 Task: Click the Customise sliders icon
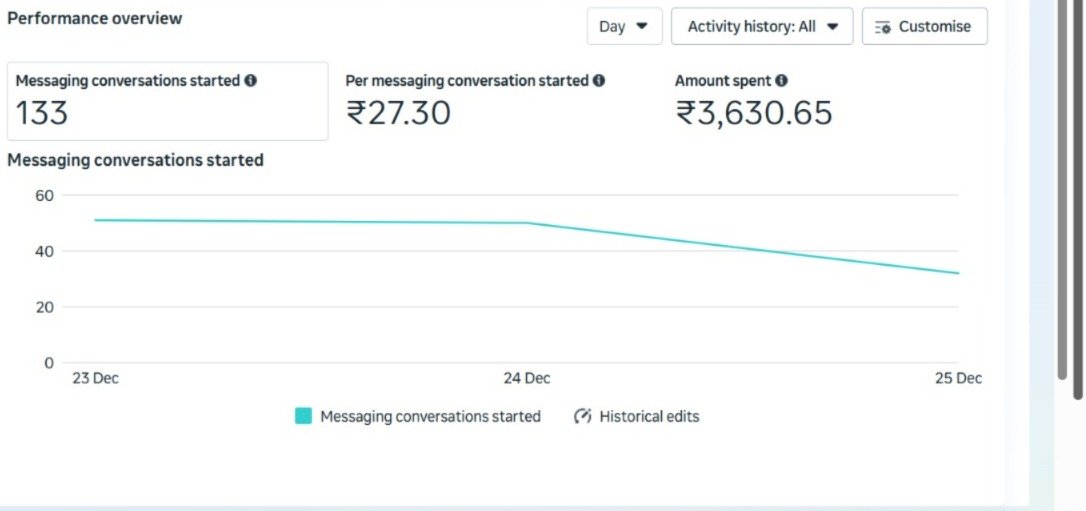(x=882, y=28)
